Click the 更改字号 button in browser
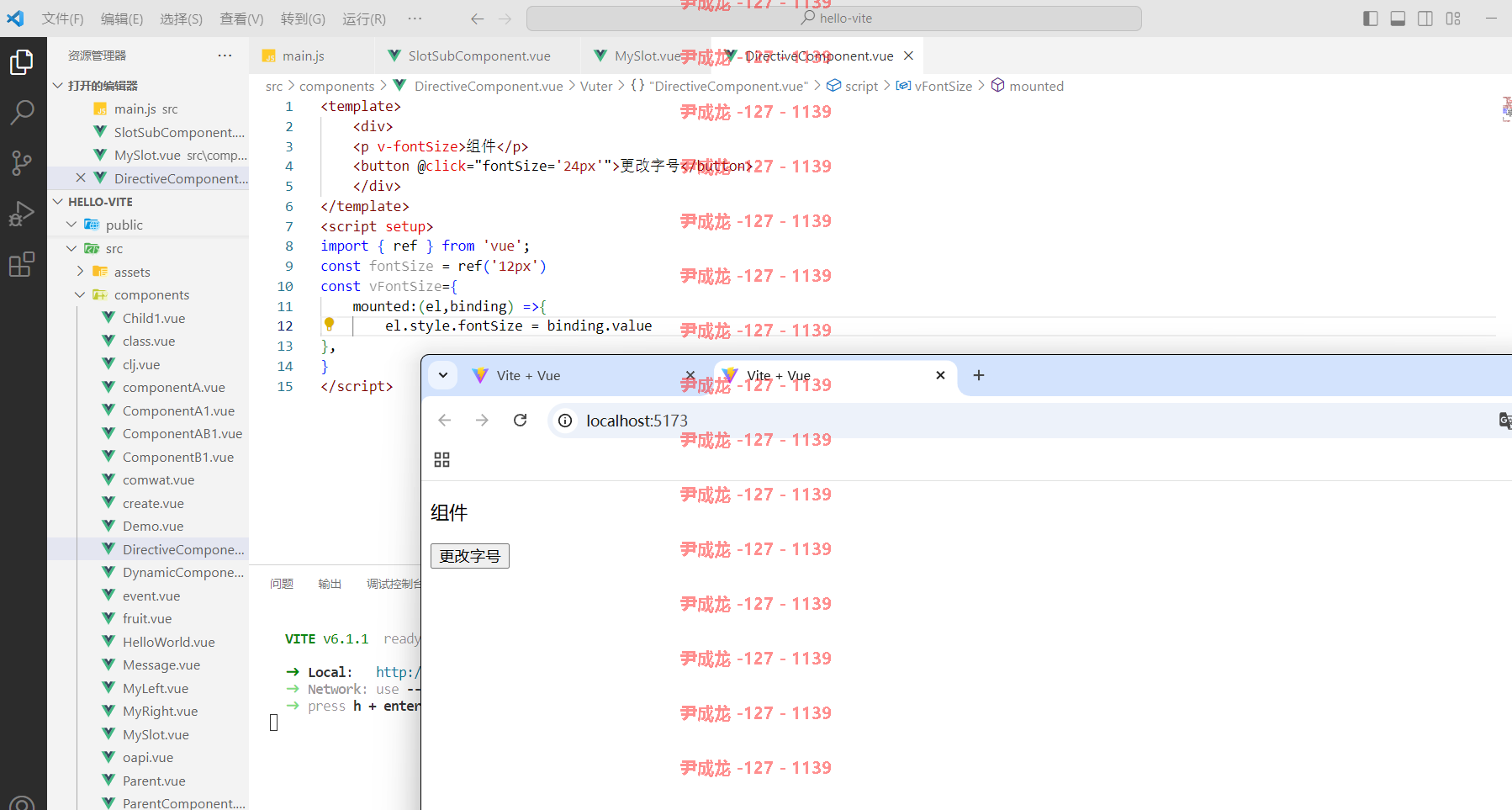The image size is (1512, 810). coord(470,556)
